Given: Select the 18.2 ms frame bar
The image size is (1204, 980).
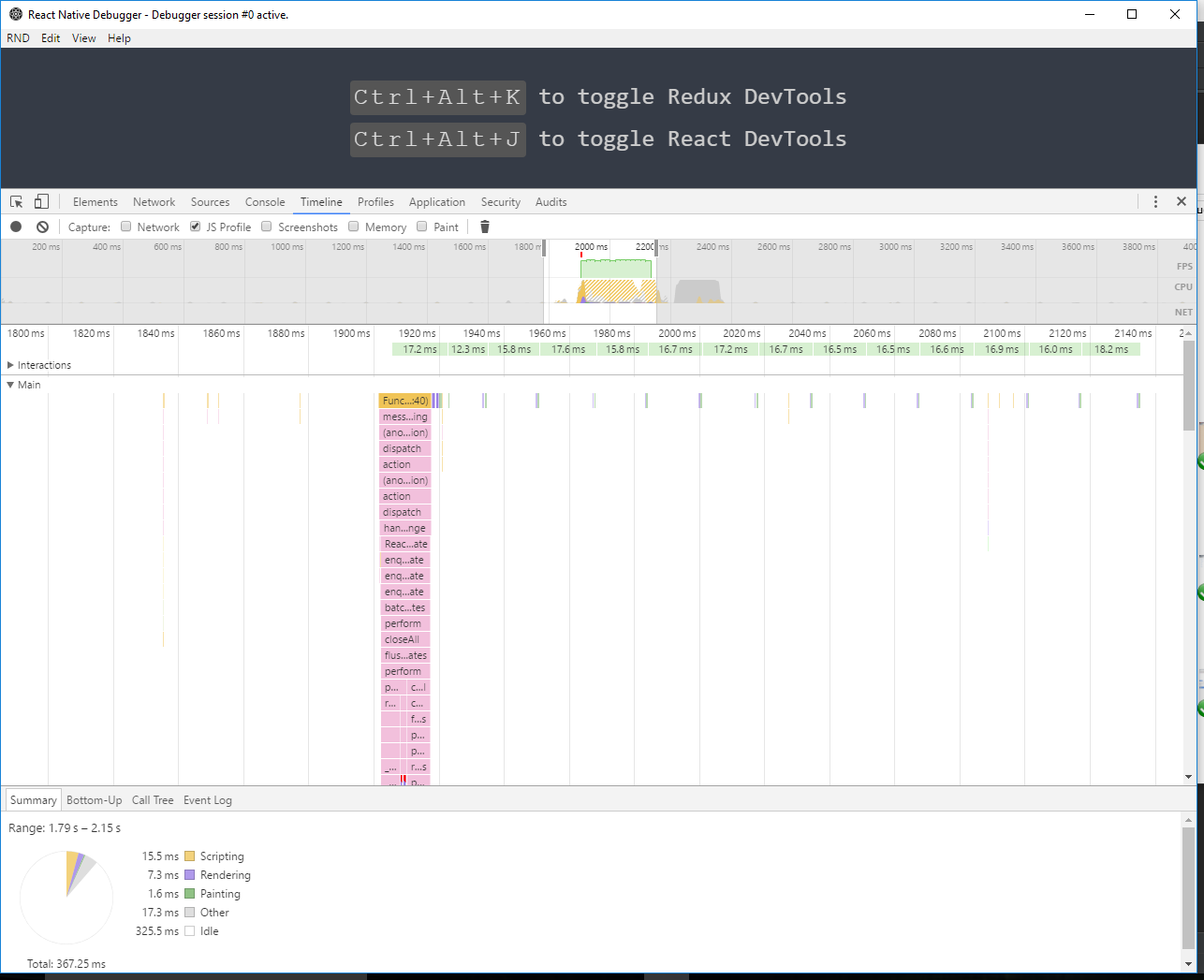Looking at the screenshot, I should click(1111, 349).
